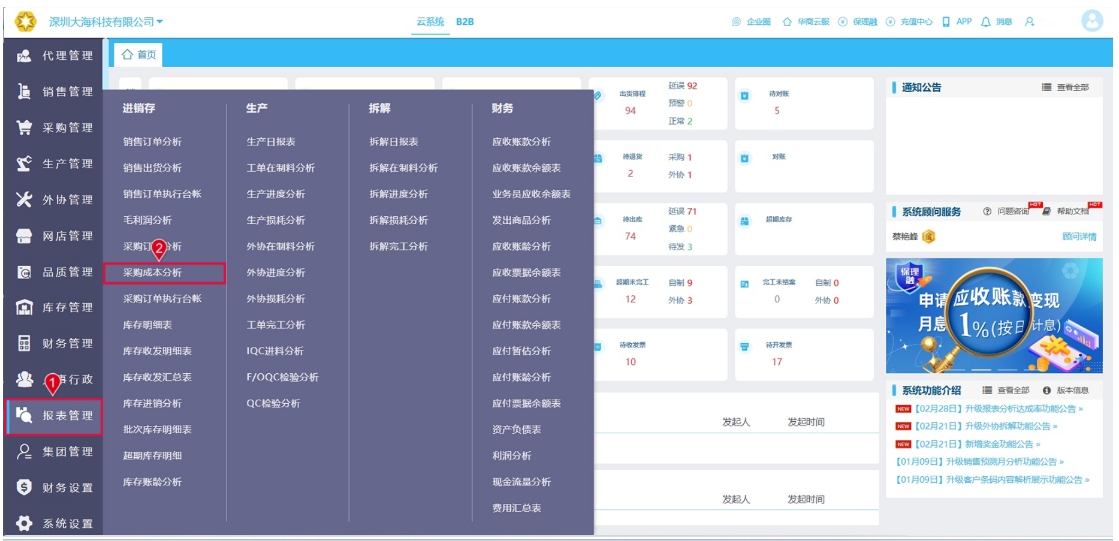Image resolution: width=1119 pixels, height=541 pixels.
Task: Switch to the 云系统 tab
Action: pos(430,22)
